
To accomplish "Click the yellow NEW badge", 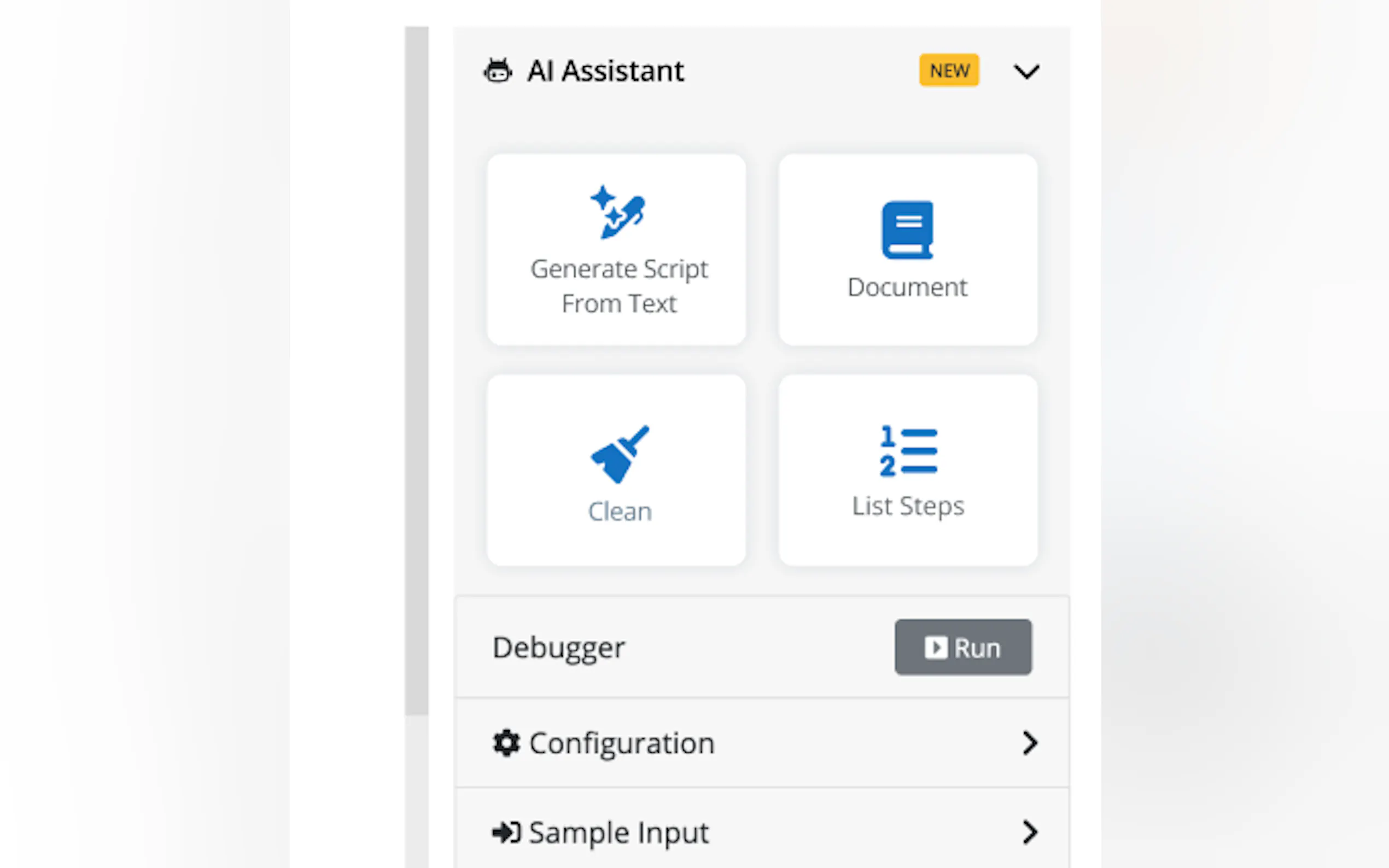I will [949, 71].
